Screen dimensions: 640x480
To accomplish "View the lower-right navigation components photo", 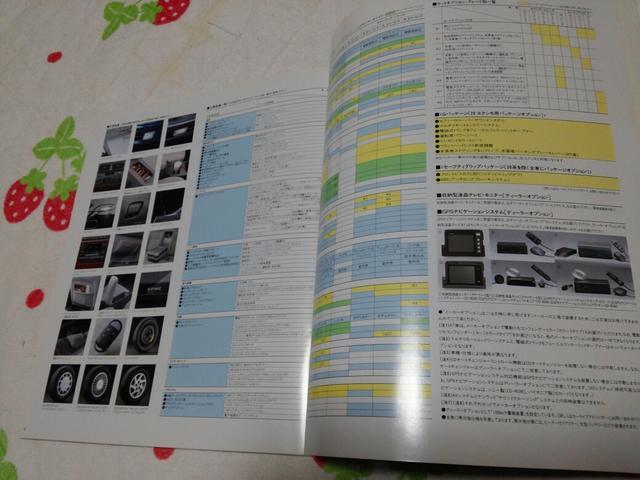I will (597, 280).
